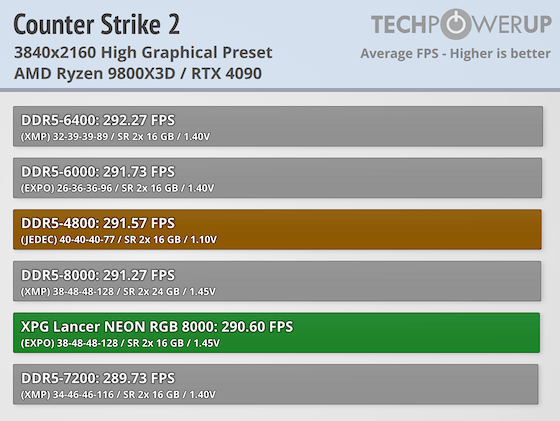The image size is (560, 421).
Task: Select the DDR5-8000 291.27 FPS bar
Action: pyautogui.click(x=277, y=281)
